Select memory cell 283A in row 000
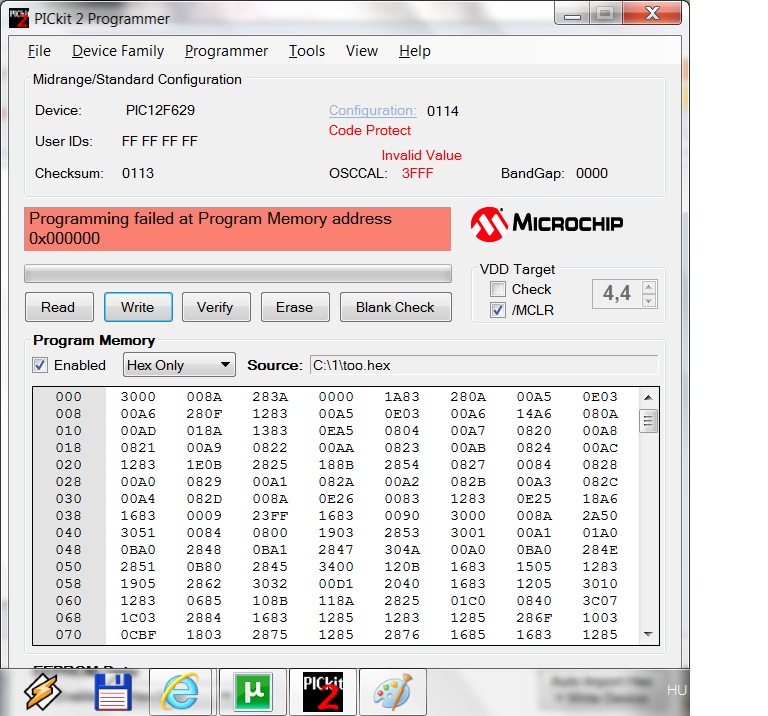Image resolution: width=768 pixels, height=716 pixels. 270,397
